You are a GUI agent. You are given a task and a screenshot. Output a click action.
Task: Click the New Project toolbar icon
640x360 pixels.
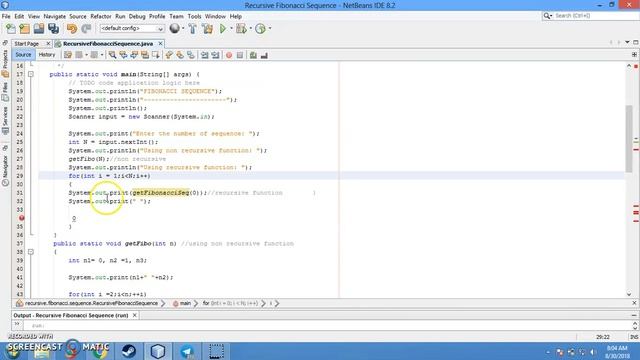pyautogui.click(x=25, y=29)
